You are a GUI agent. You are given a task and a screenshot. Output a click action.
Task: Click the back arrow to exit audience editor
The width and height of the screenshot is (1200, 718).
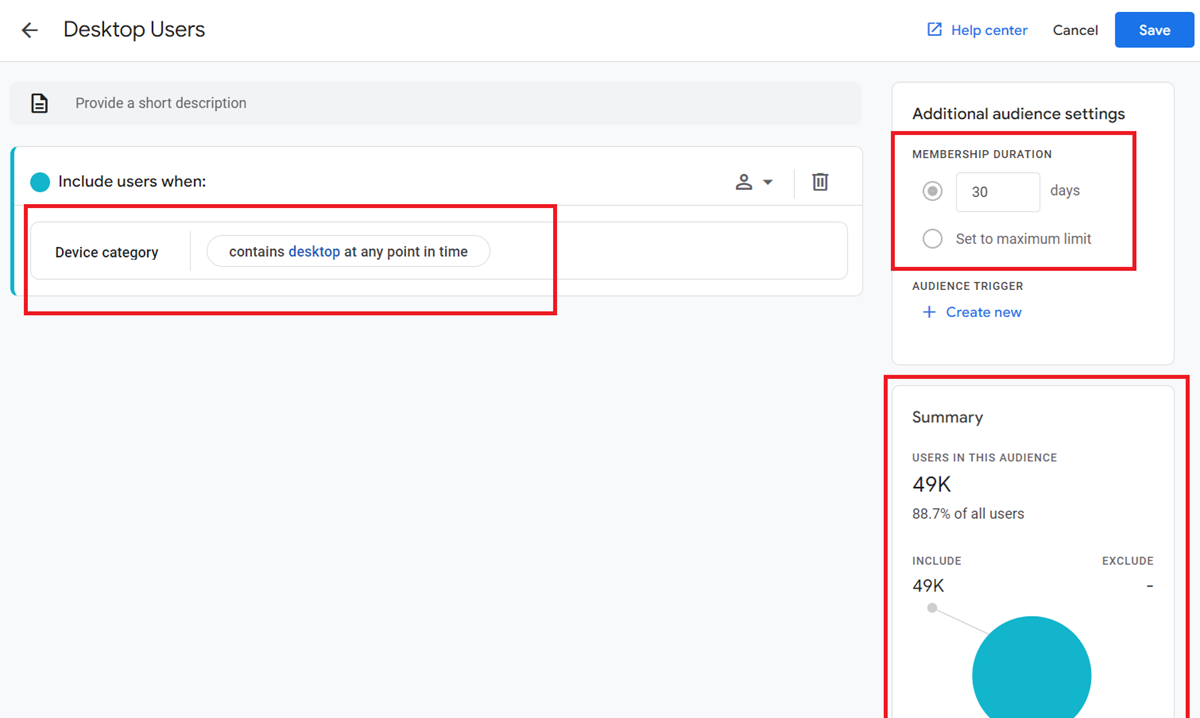pyautogui.click(x=29, y=30)
